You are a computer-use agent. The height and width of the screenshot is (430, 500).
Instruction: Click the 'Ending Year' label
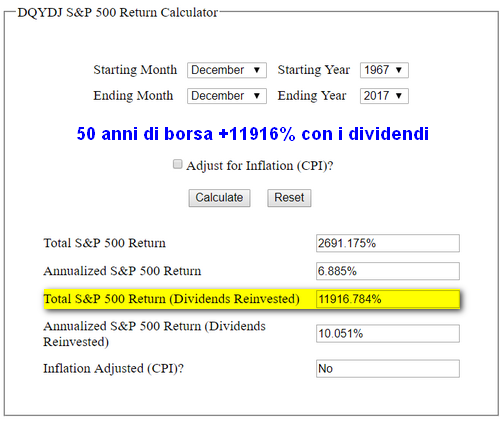pos(312,96)
